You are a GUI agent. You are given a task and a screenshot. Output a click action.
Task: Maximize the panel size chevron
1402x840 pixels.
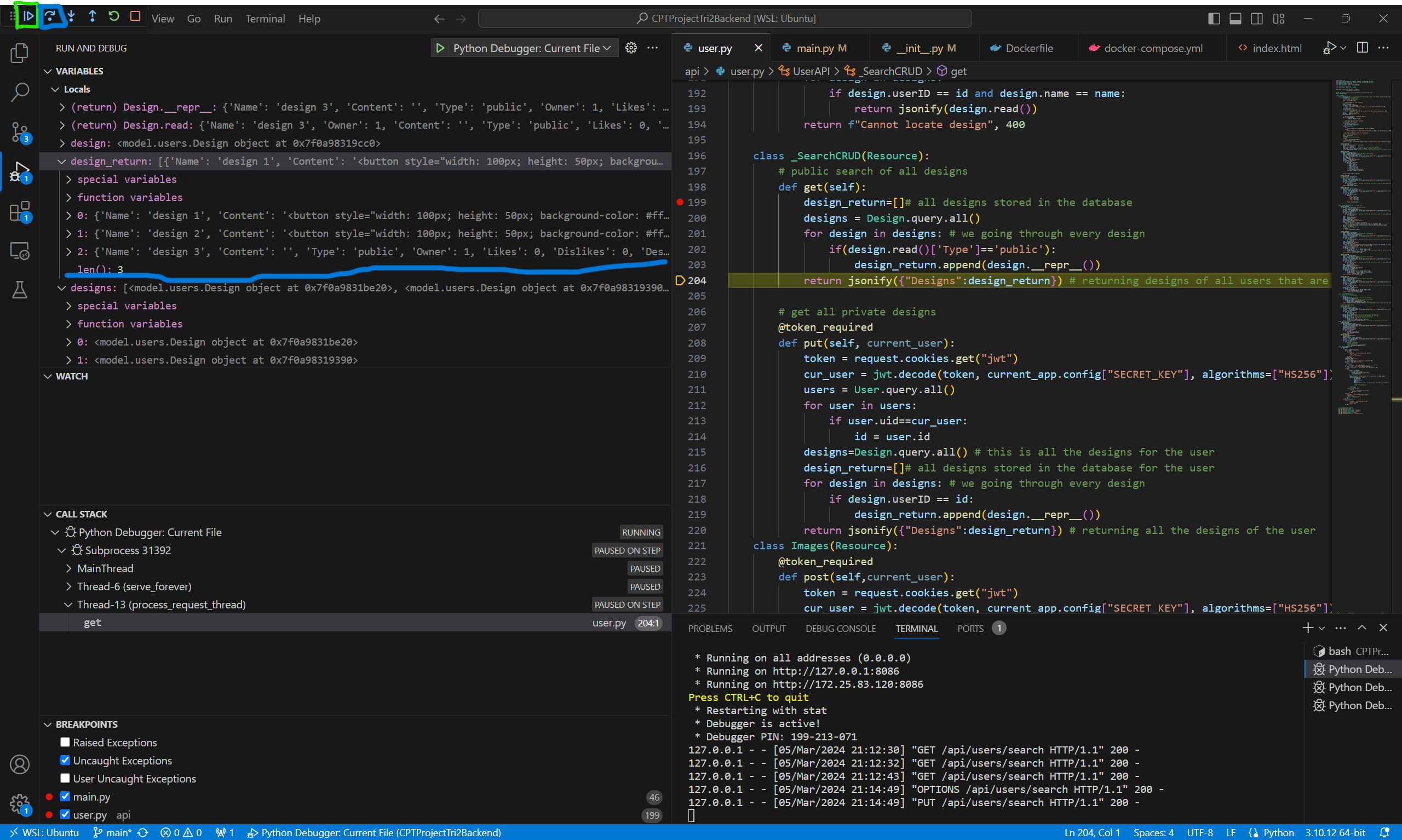point(1362,628)
